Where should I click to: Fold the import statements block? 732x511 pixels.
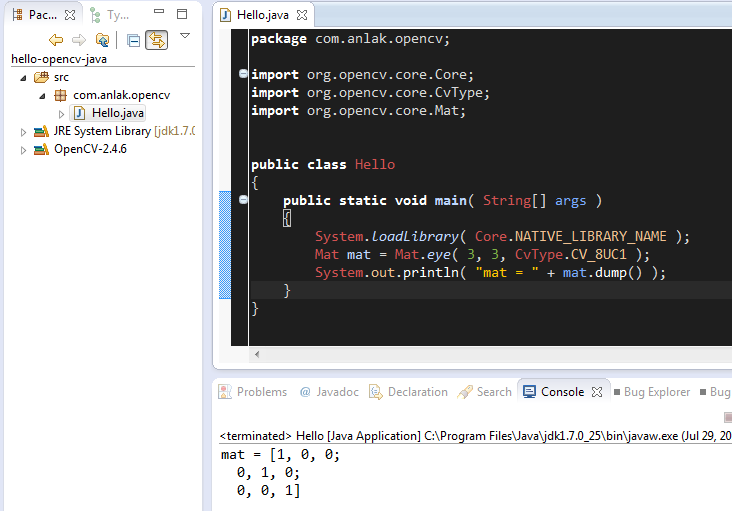243,75
